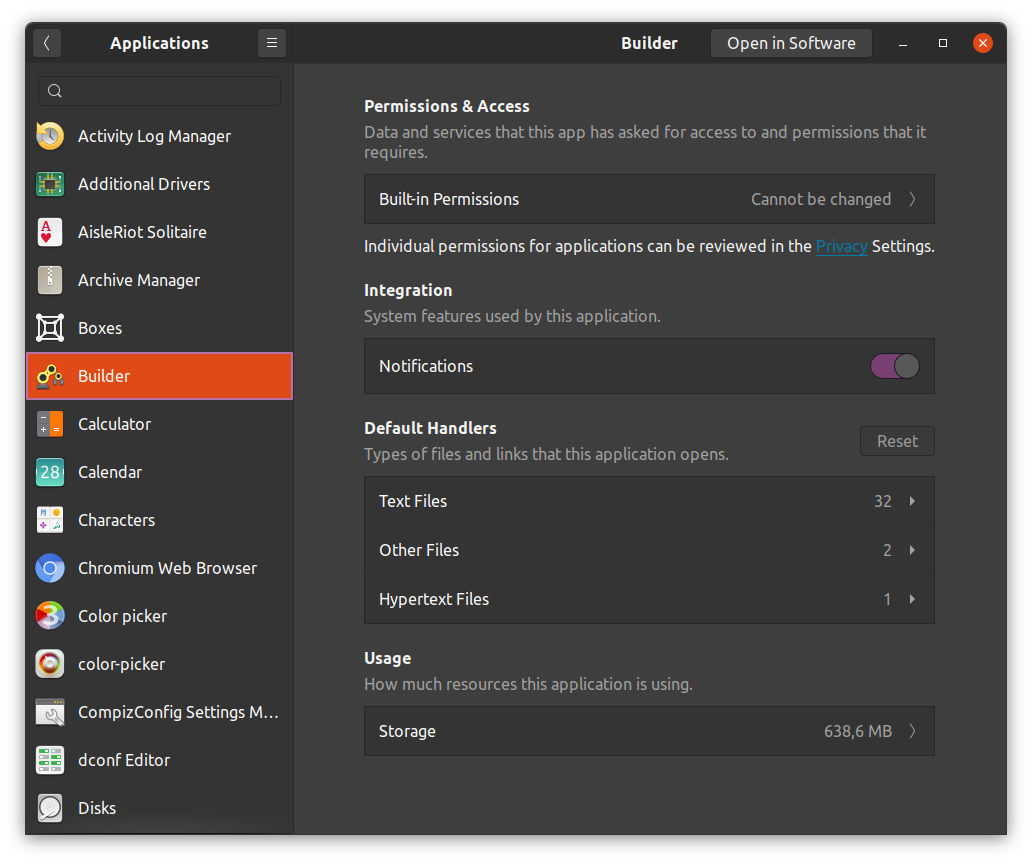Select Calculator from the applications list

(159, 425)
